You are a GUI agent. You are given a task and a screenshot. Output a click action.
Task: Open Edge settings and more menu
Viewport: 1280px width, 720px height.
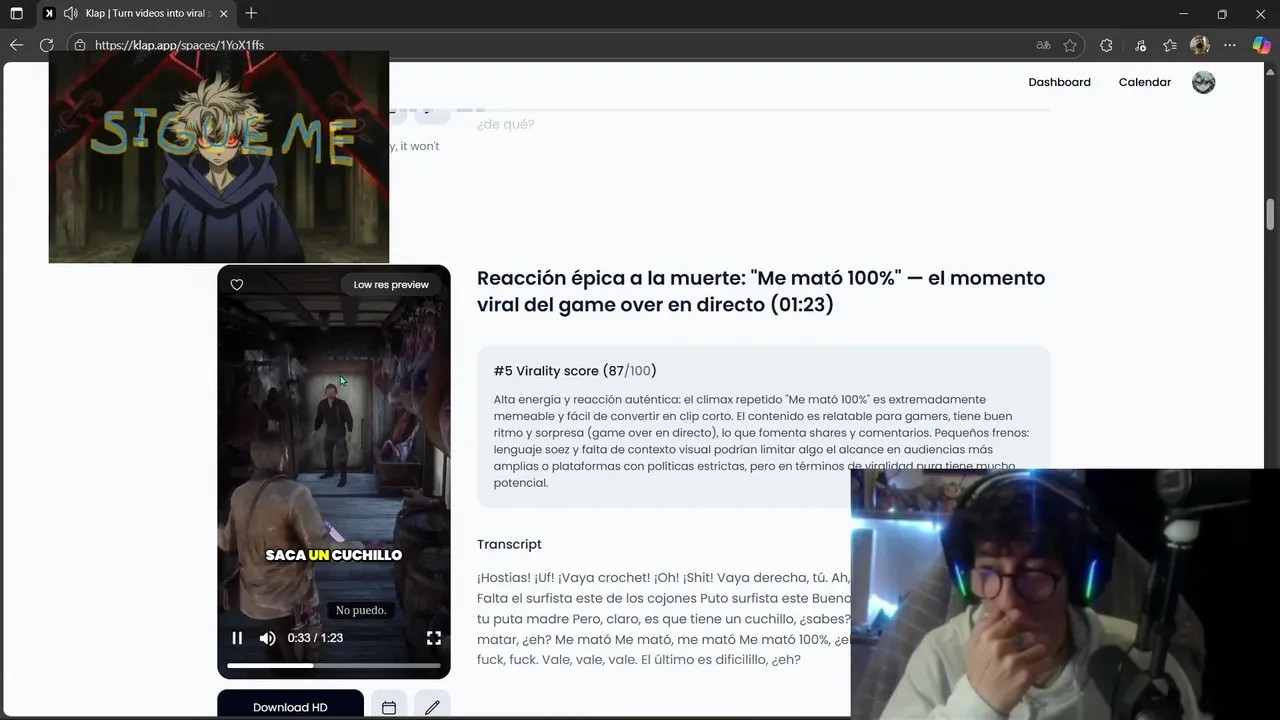click(x=1230, y=45)
